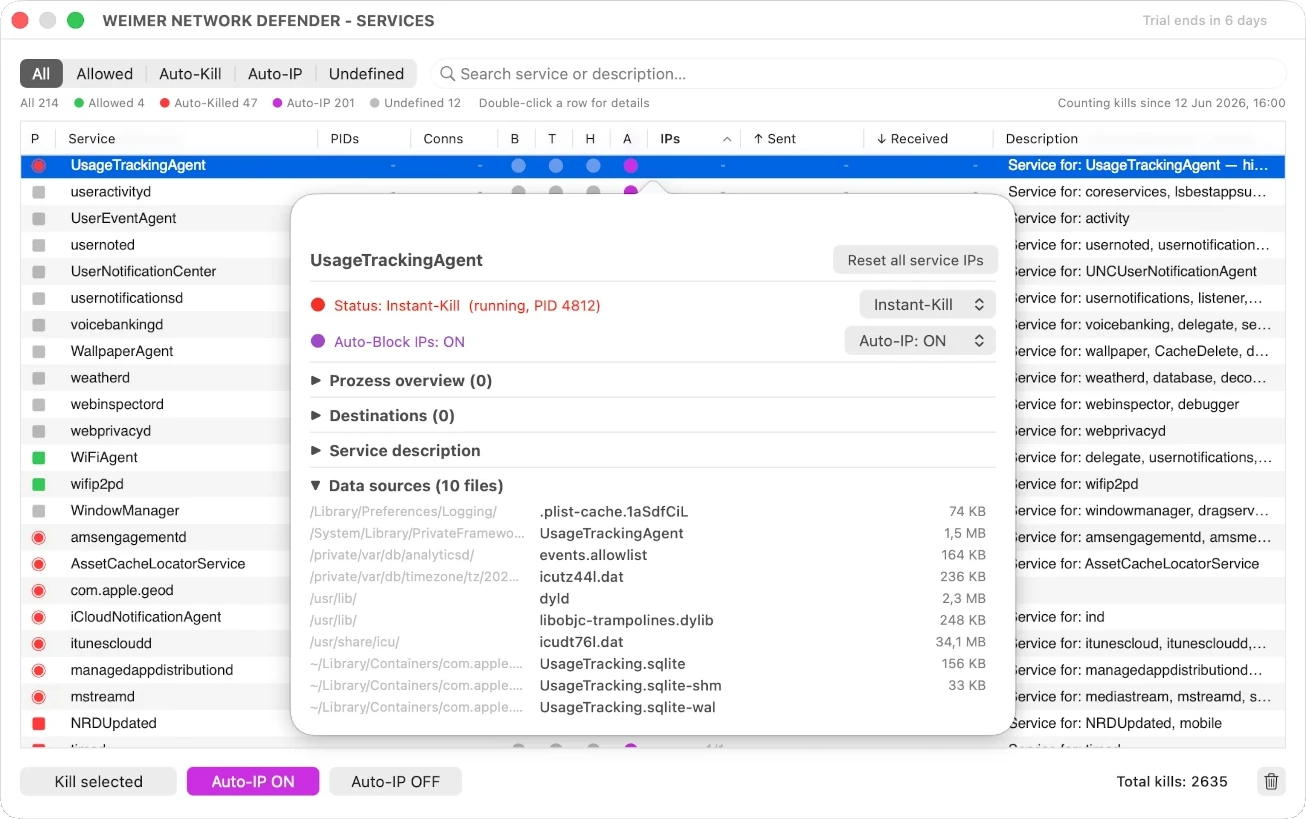Switch to the Undefined filter tab

(366, 74)
